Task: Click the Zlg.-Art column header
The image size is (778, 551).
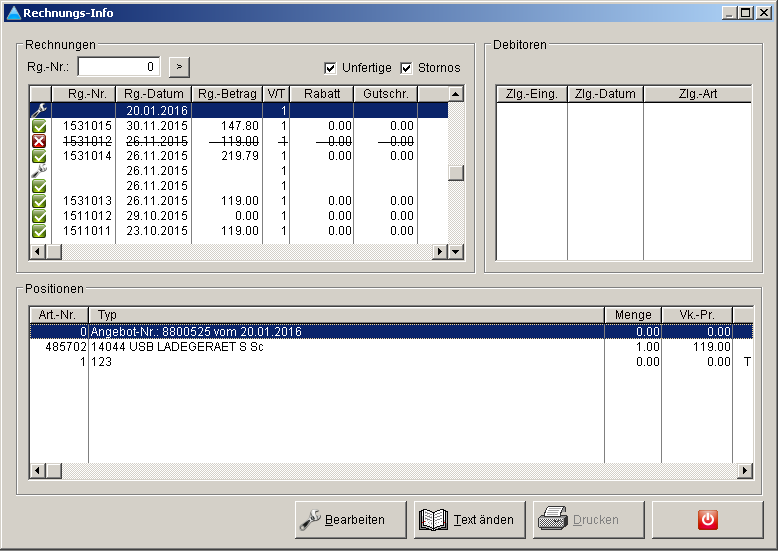Action: [698, 94]
